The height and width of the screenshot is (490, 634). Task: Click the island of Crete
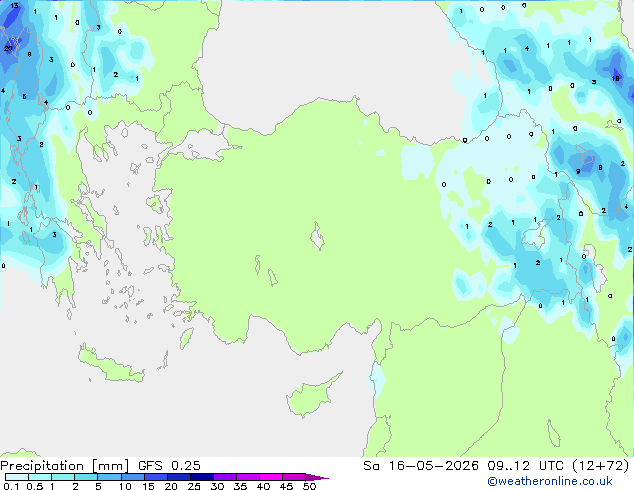click(111, 366)
